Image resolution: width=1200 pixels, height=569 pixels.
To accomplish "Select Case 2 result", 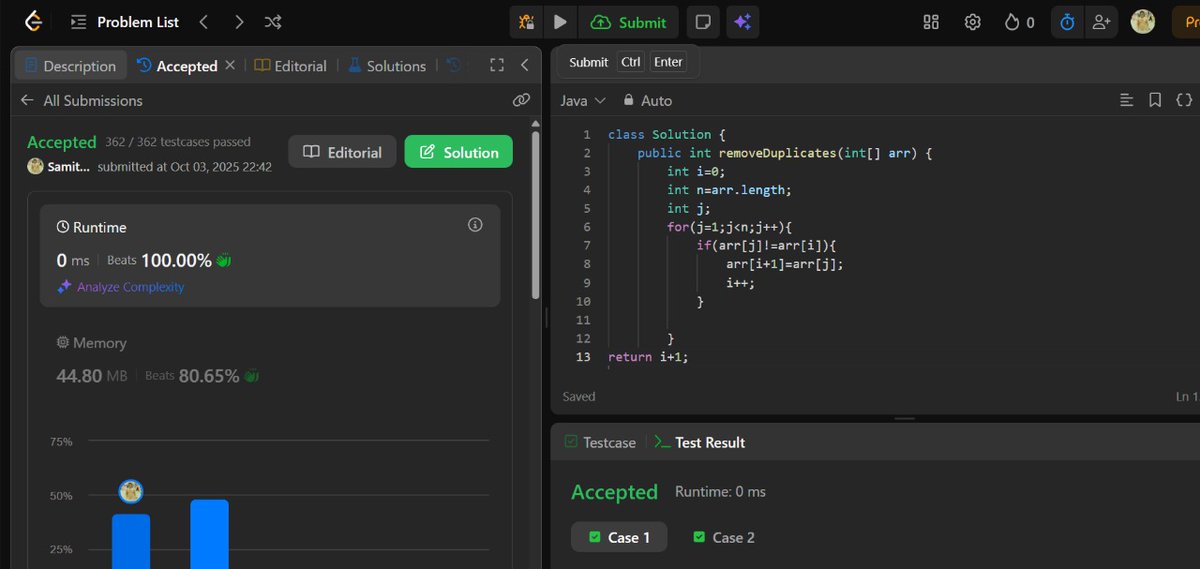I will click(724, 537).
